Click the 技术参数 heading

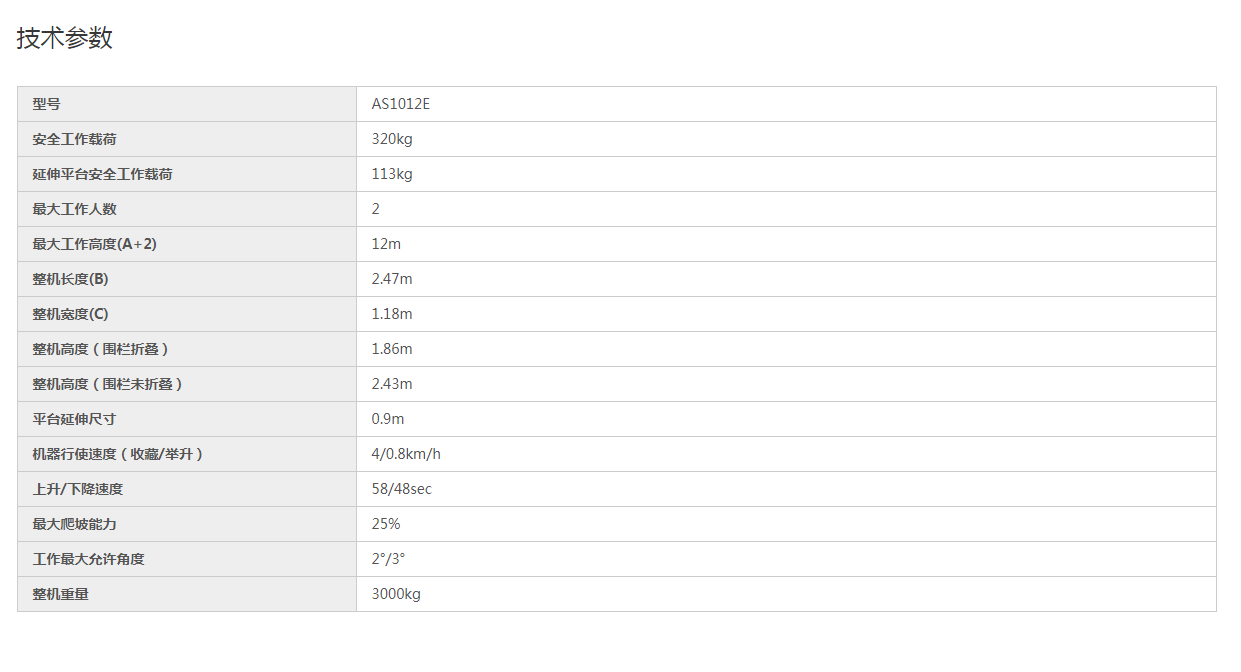[65, 38]
